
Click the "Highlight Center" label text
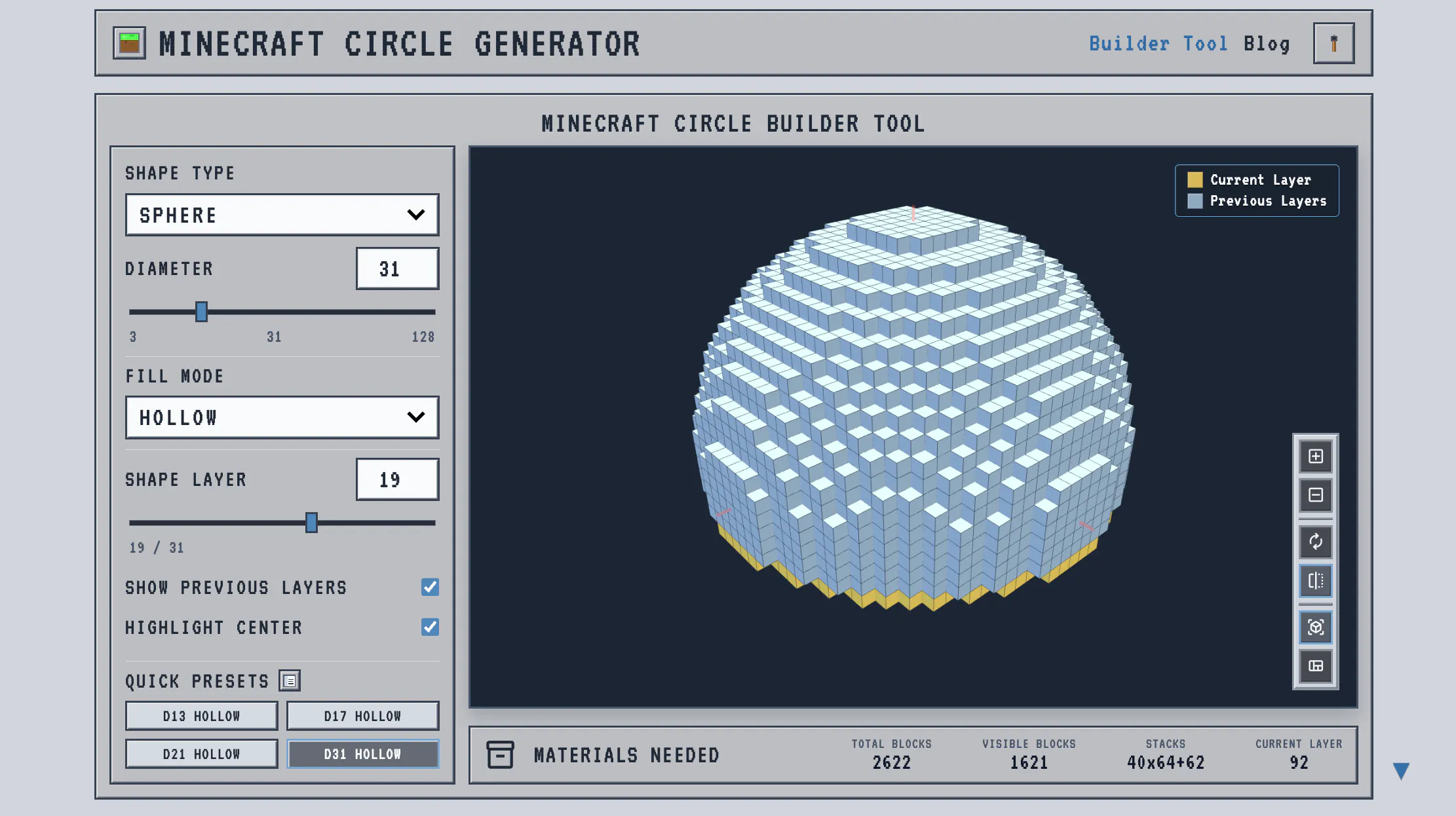(214, 627)
